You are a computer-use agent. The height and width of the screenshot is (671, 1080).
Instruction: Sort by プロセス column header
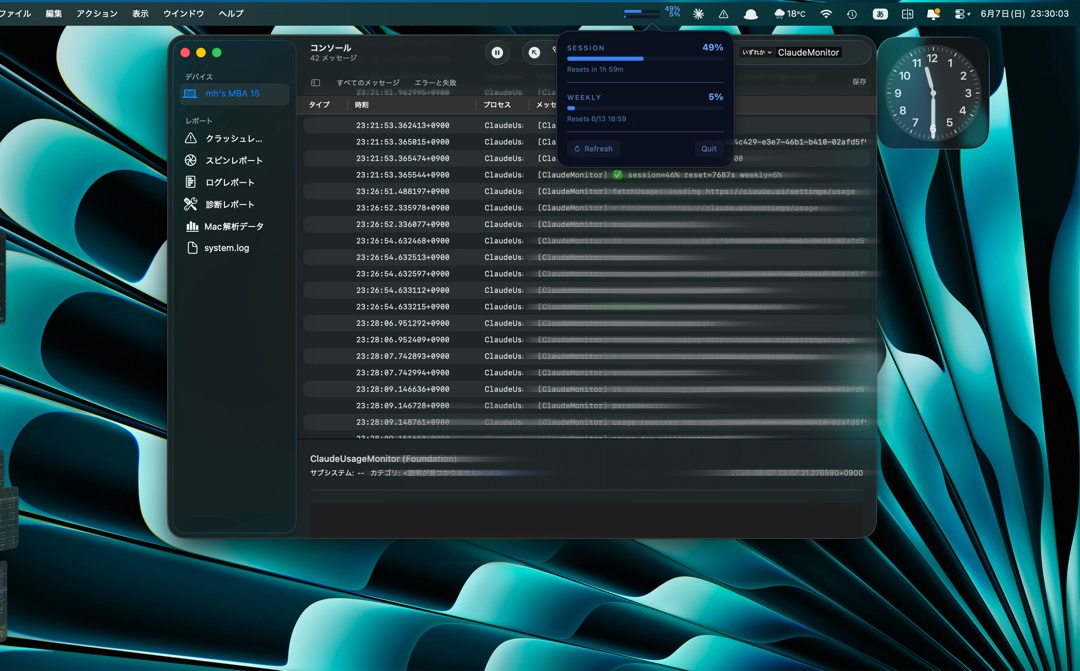click(497, 105)
